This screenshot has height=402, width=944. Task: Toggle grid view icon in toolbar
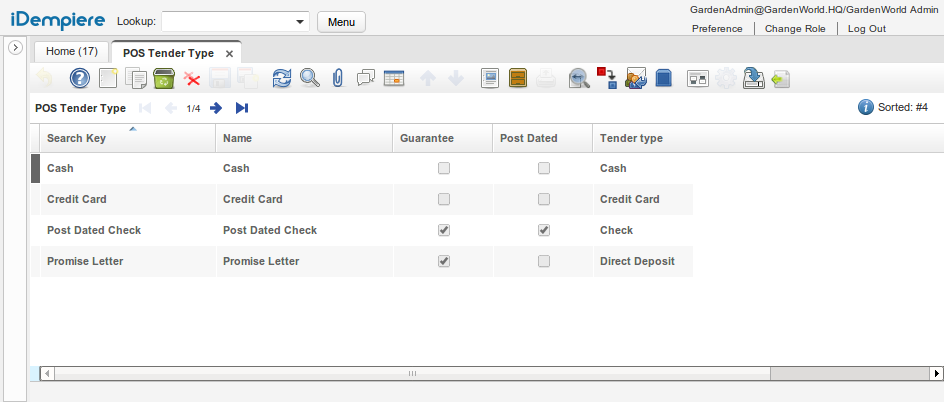(x=394, y=78)
